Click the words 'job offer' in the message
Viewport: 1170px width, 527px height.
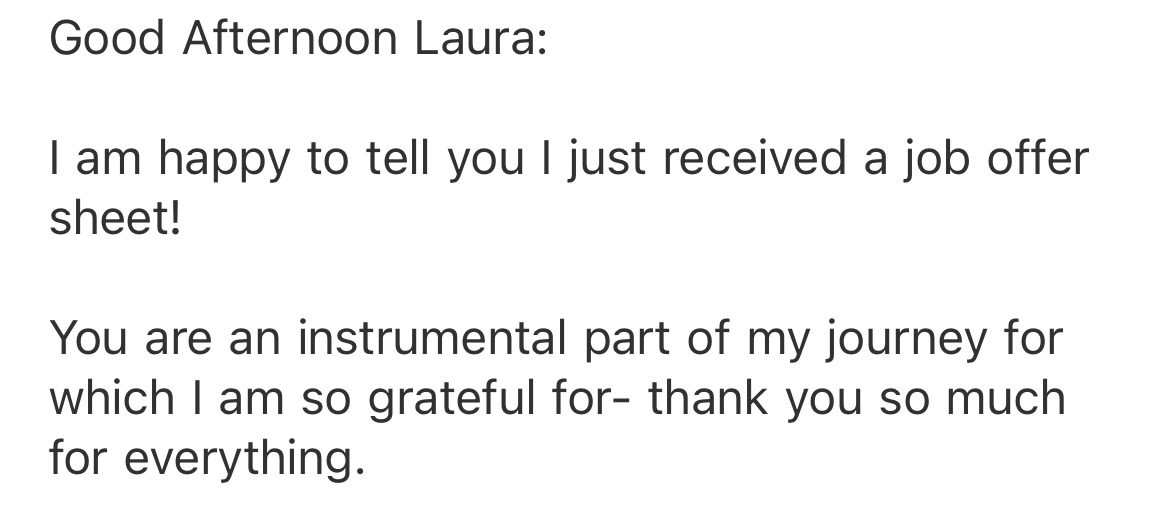(996, 160)
